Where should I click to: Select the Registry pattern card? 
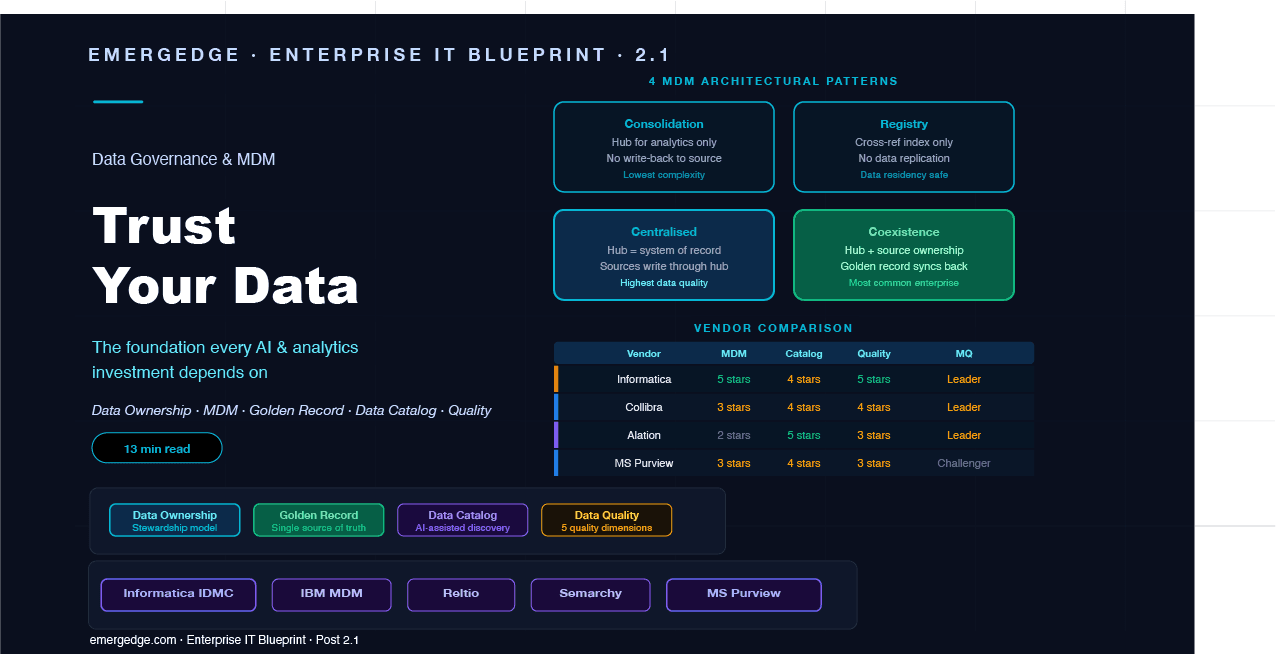click(x=904, y=147)
